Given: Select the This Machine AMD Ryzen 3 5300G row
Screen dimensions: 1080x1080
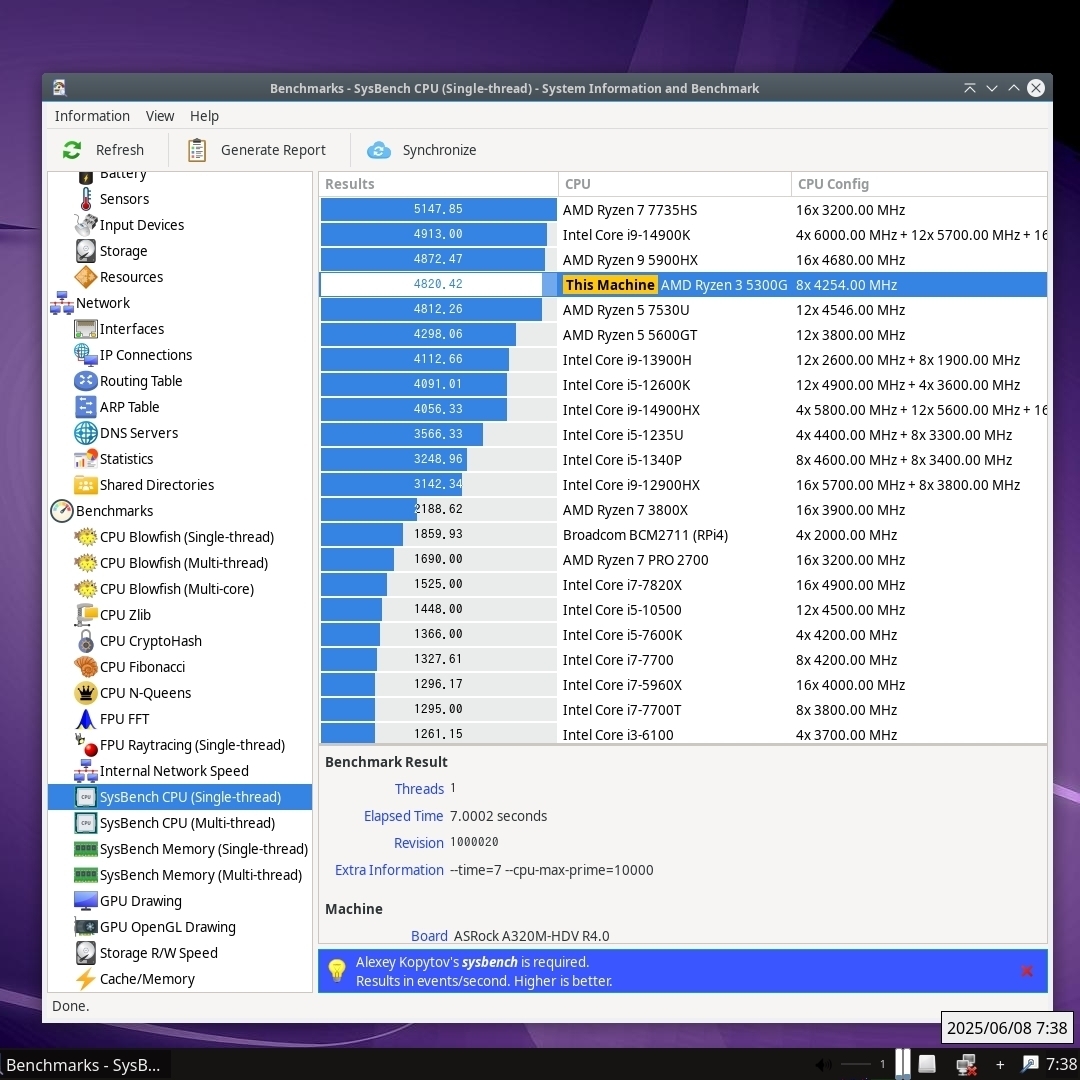Looking at the screenshot, I should 683,285.
